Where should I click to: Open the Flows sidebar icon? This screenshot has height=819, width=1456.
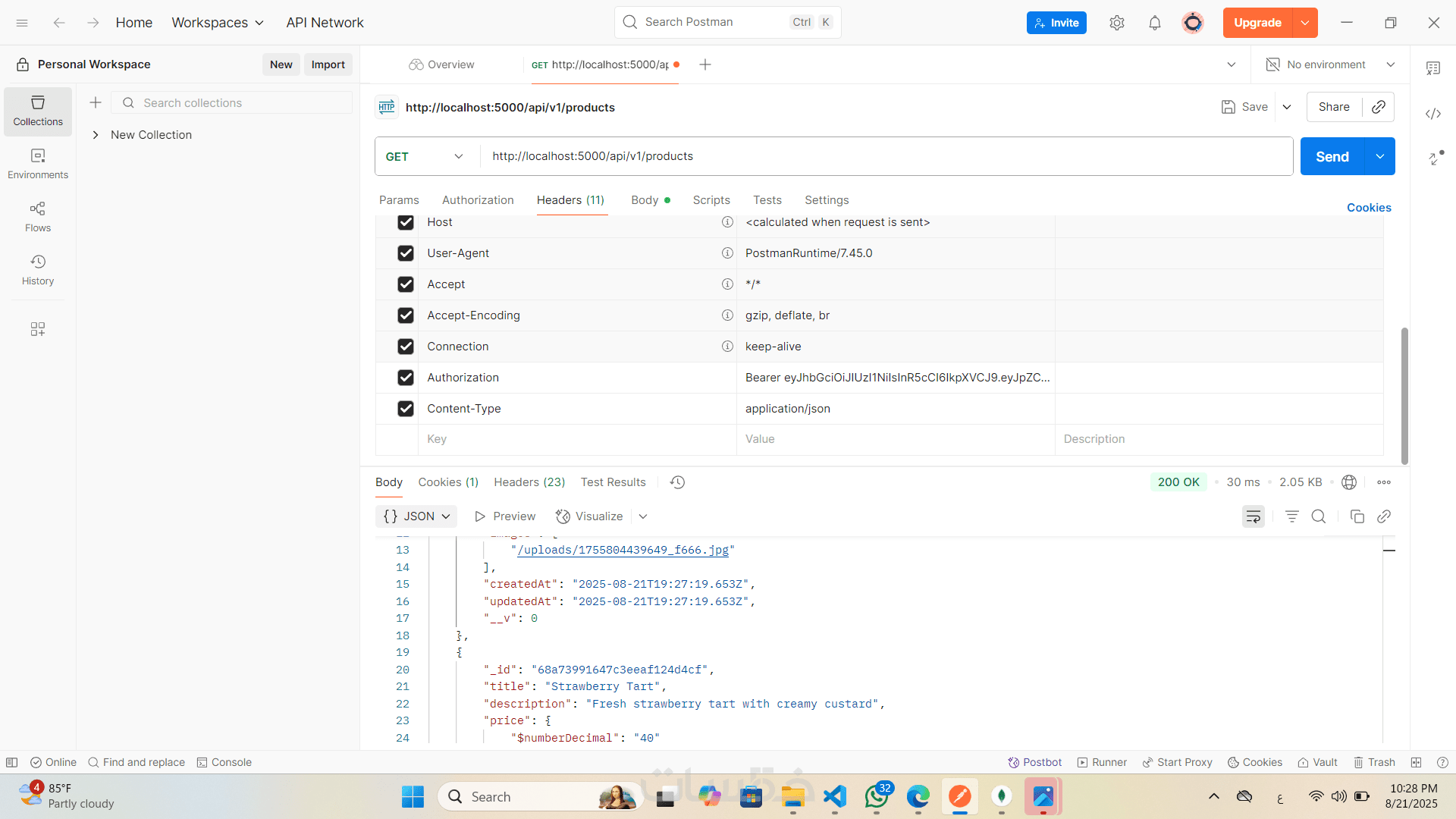pyautogui.click(x=38, y=216)
